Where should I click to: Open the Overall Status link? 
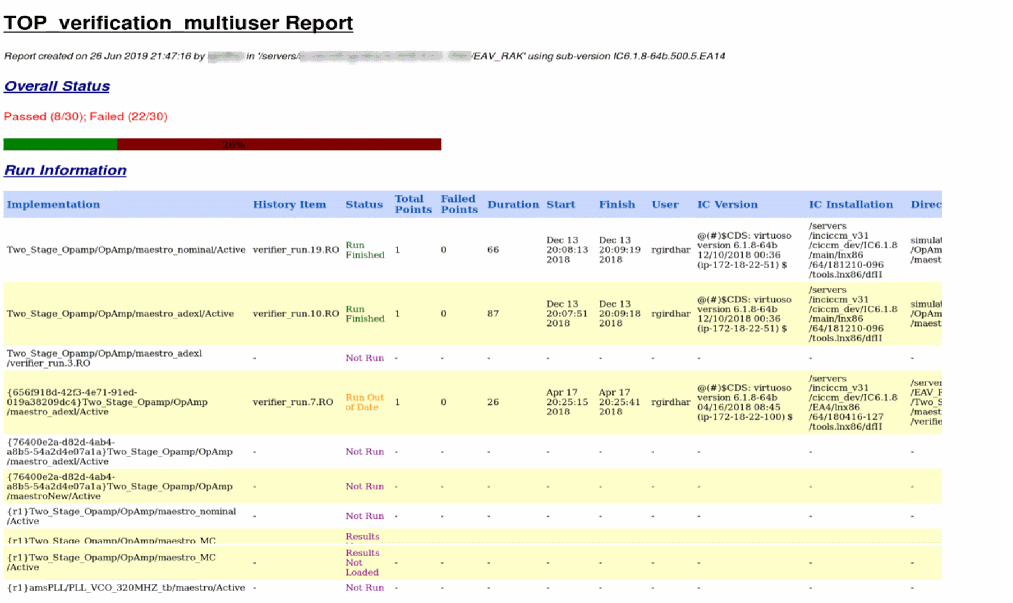(57, 86)
